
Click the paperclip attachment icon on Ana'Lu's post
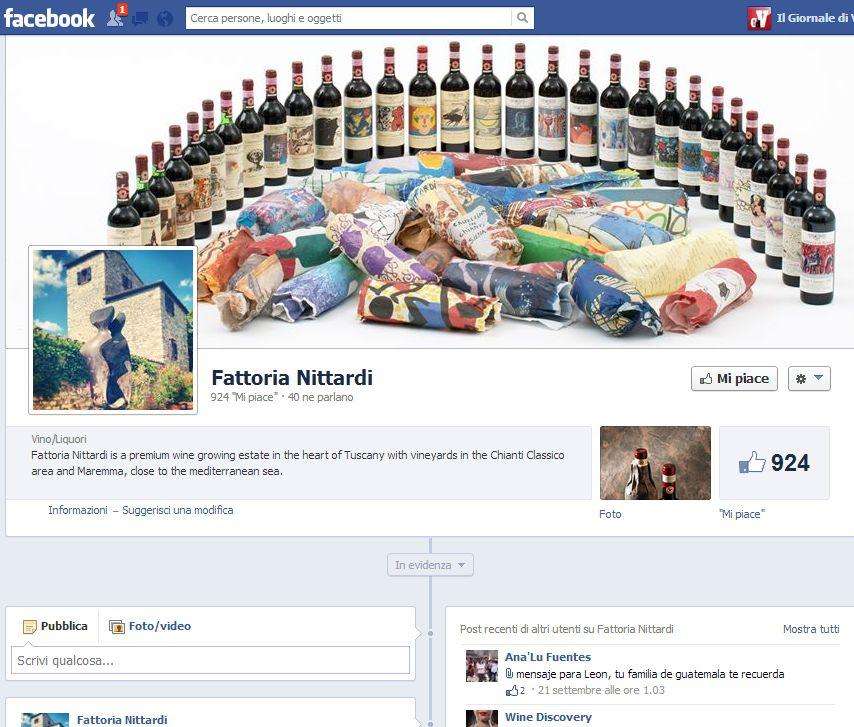click(x=508, y=672)
